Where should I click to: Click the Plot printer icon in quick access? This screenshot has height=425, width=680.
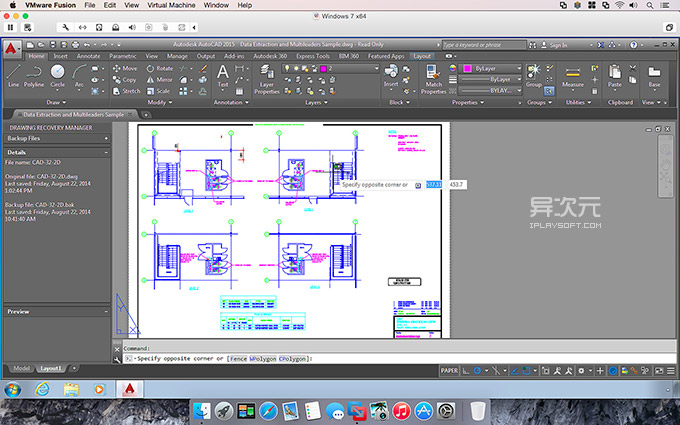[75, 45]
